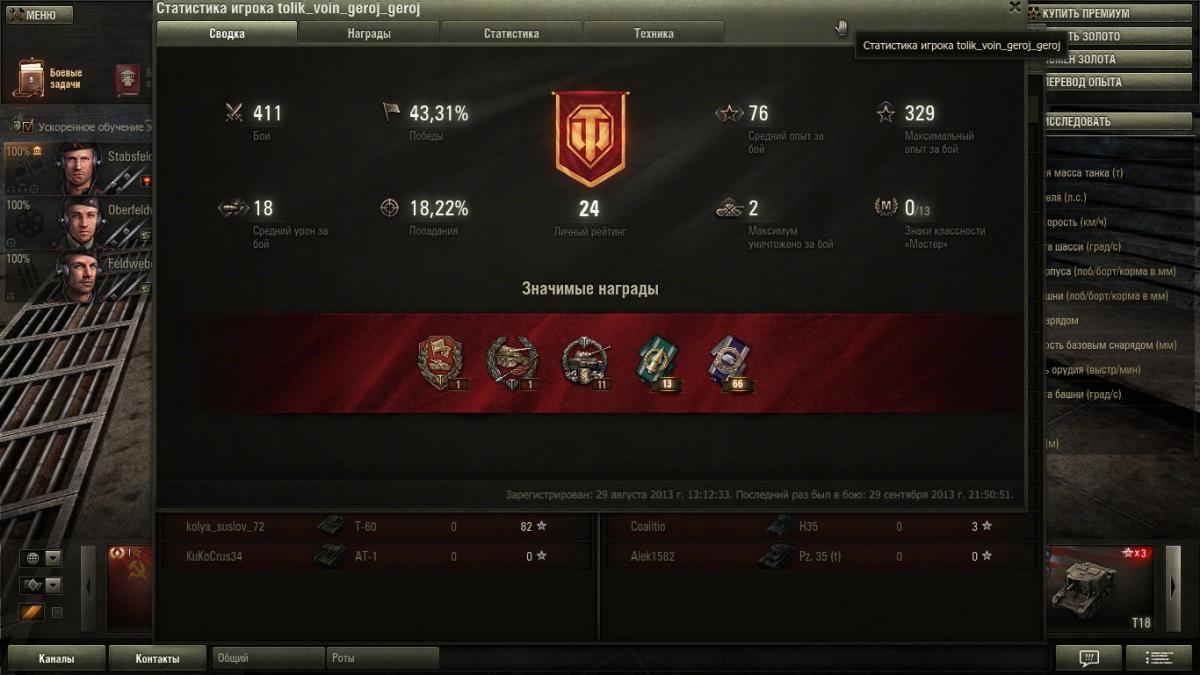Select the Stabsfeldwebel crew member portrait
The height and width of the screenshot is (675, 1200).
(x=80, y=169)
